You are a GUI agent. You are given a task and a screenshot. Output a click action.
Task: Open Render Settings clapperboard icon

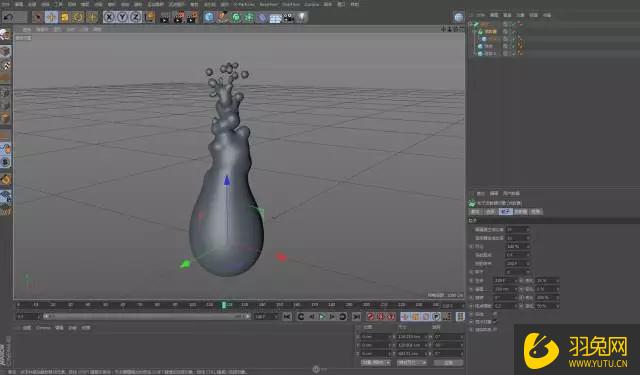click(192, 17)
